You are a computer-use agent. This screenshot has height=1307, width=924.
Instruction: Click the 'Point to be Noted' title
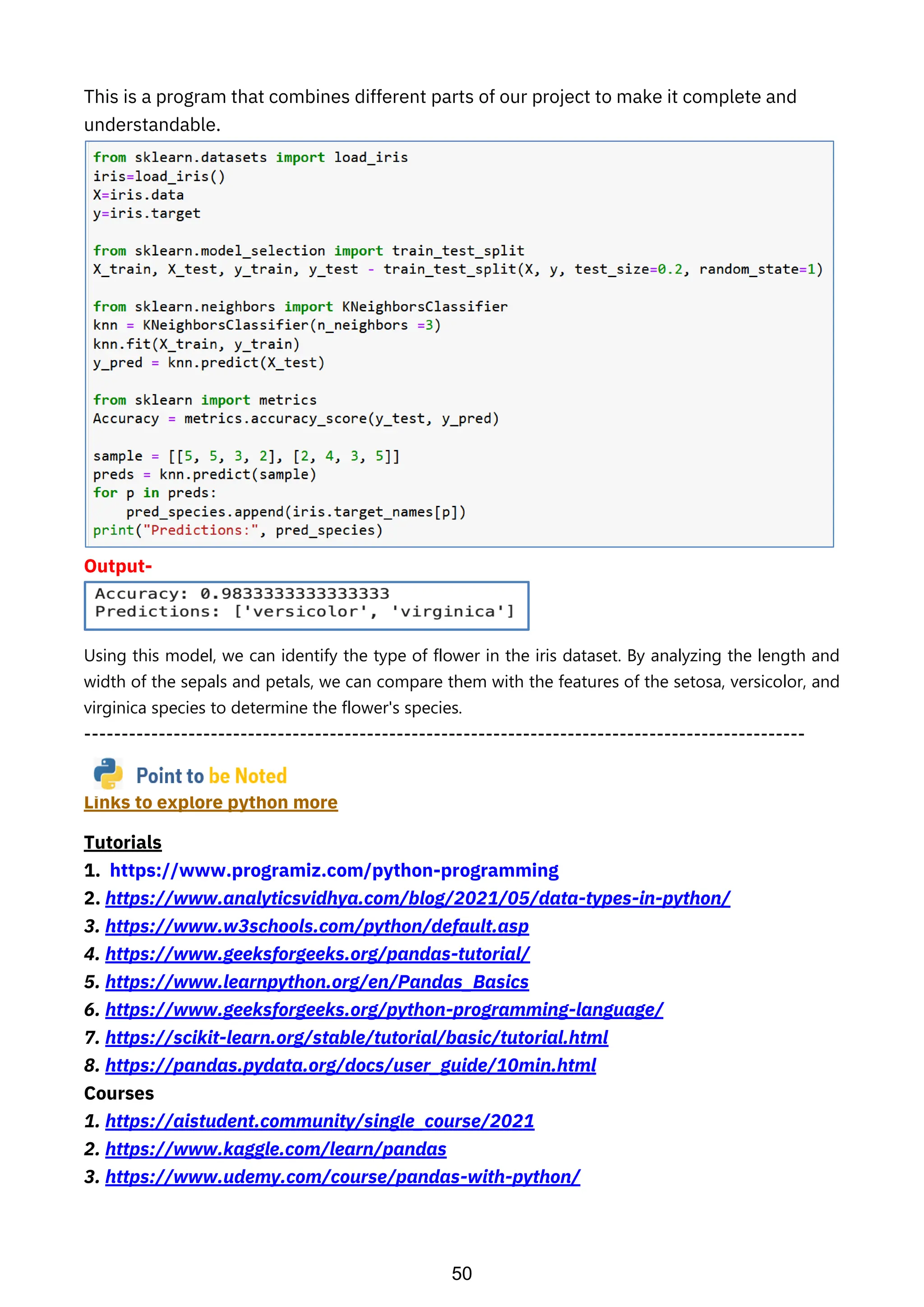pos(211,776)
